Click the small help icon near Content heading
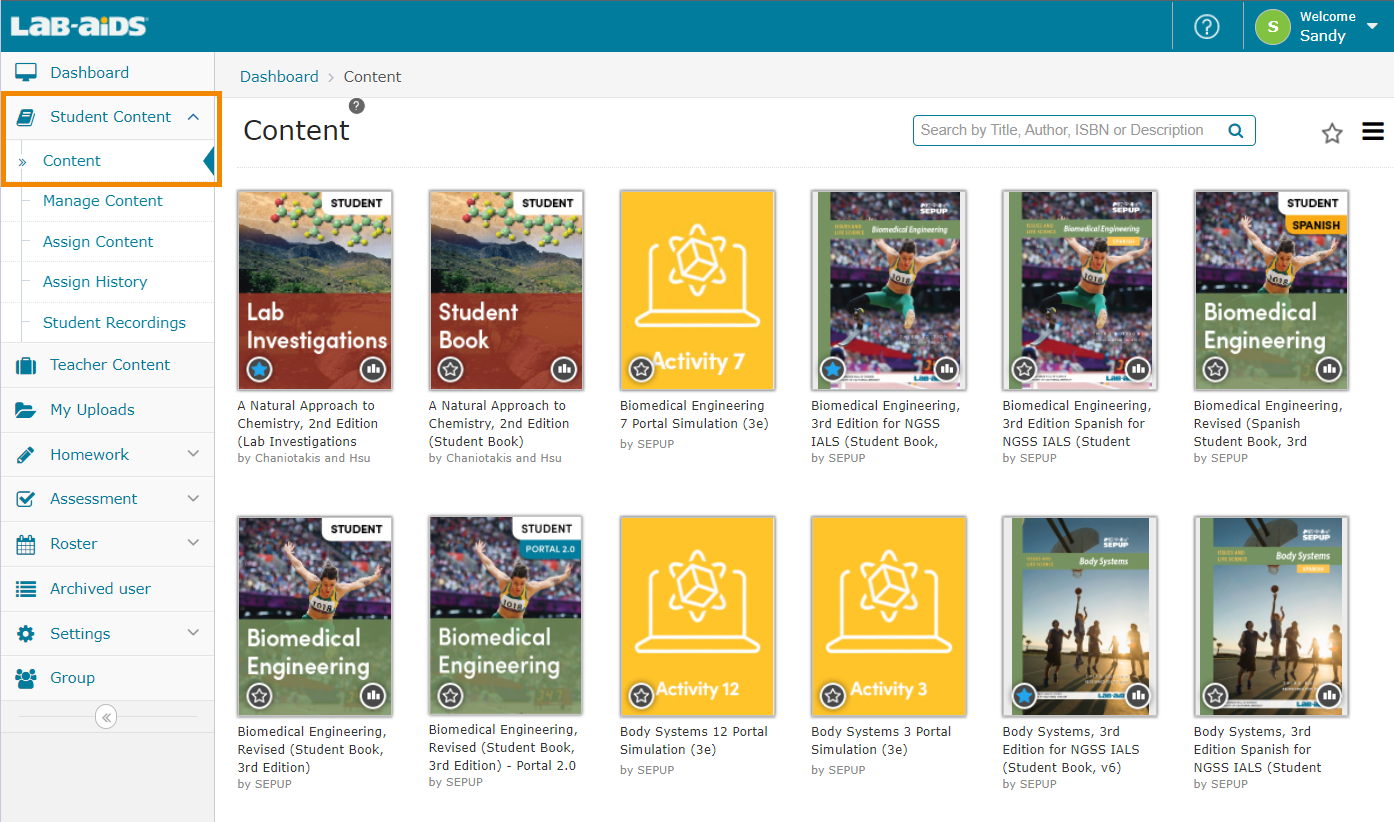Image resolution: width=1394 pixels, height=822 pixels. tap(357, 106)
